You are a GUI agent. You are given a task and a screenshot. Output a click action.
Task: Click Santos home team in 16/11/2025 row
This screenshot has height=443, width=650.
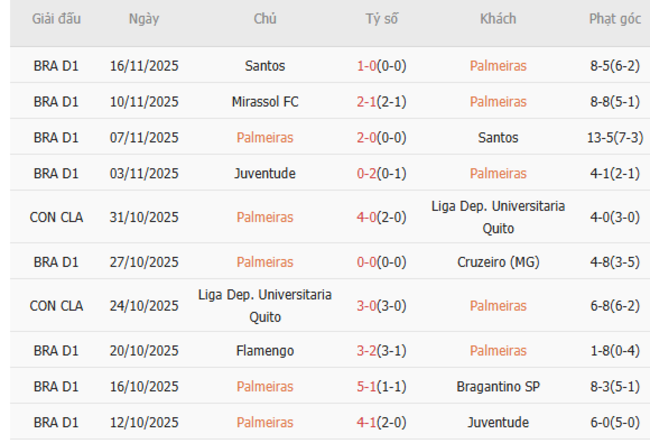coord(265,65)
